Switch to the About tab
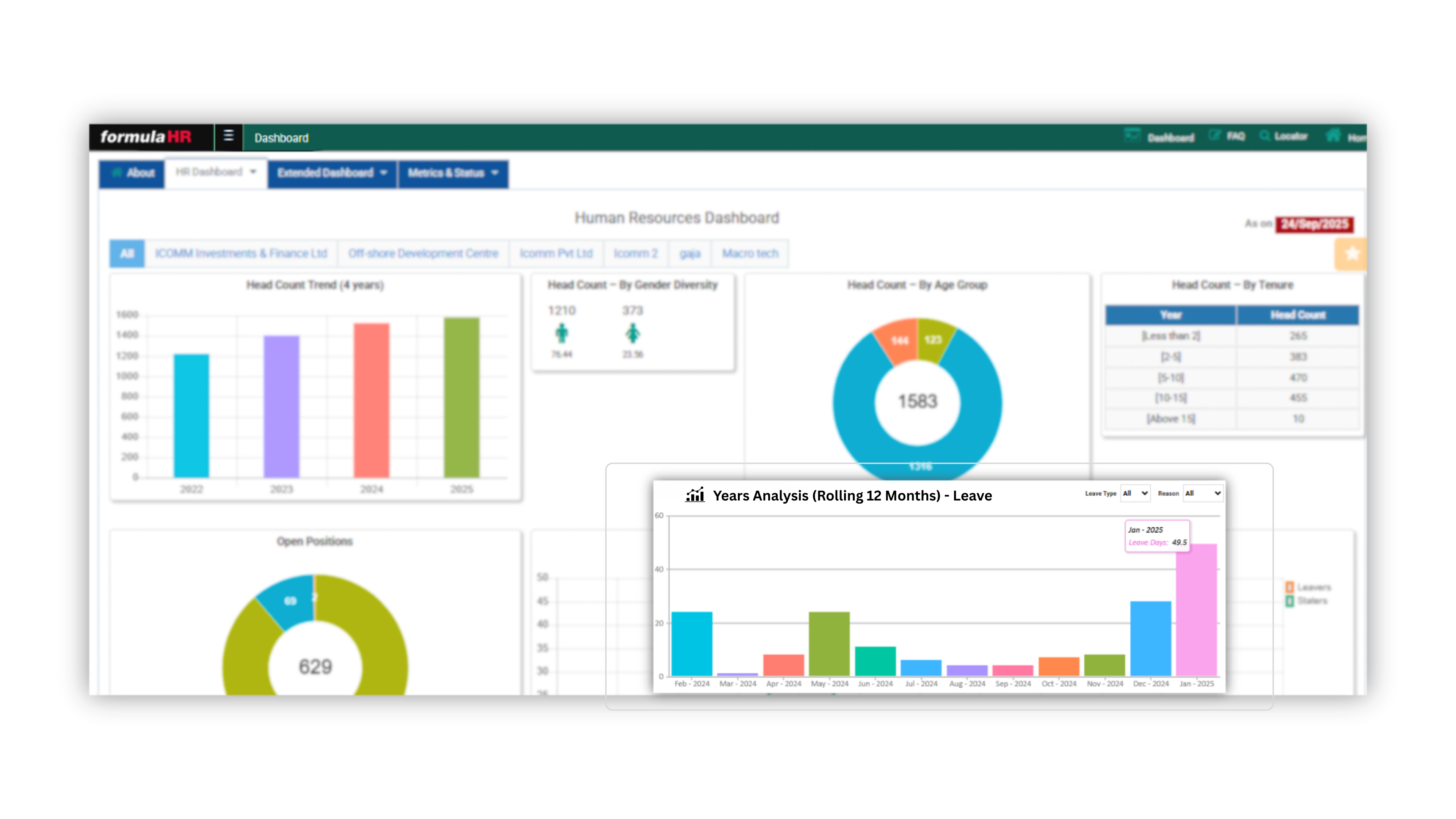 pyautogui.click(x=132, y=173)
